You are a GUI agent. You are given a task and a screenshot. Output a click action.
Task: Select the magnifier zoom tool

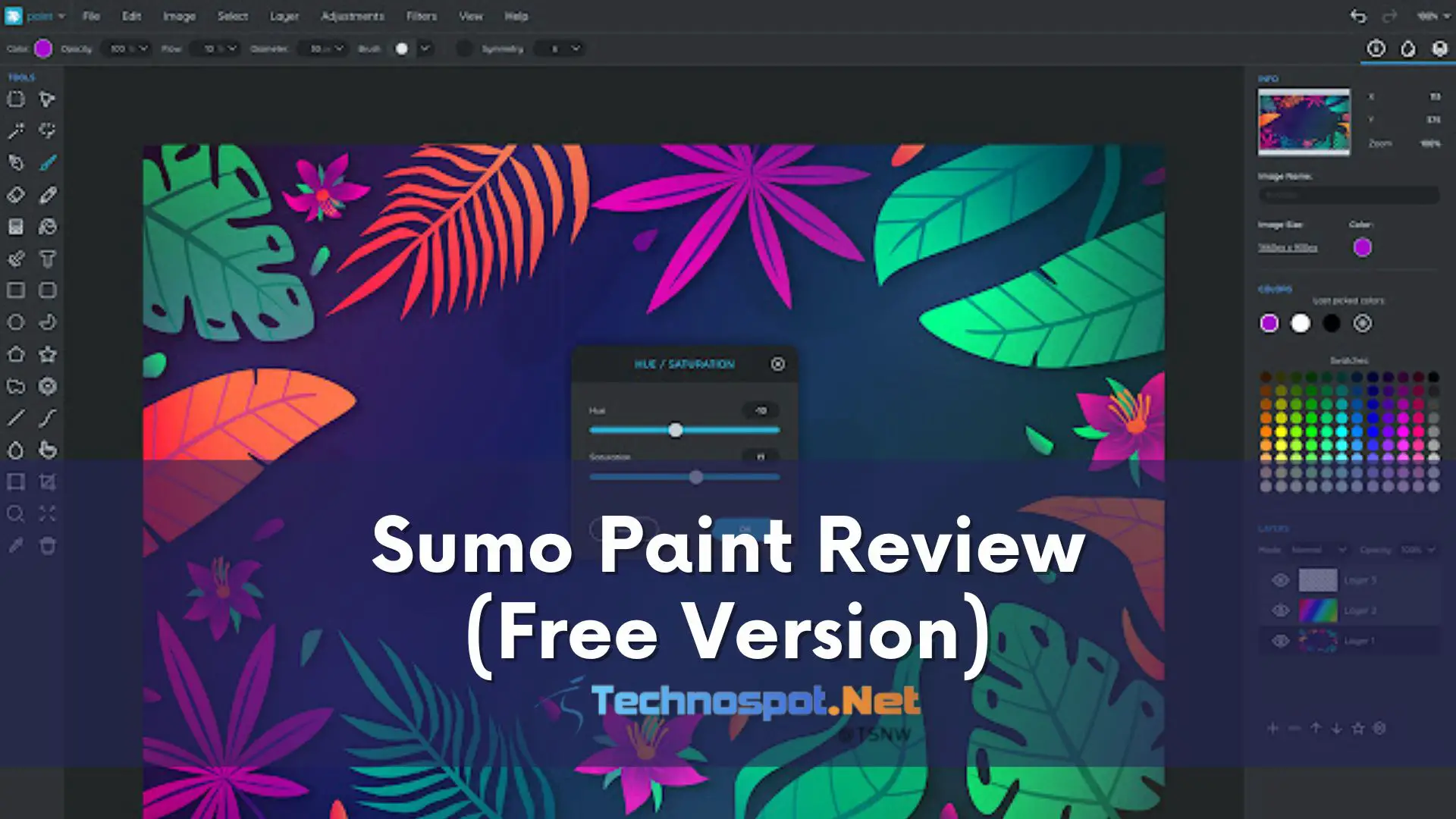tap(16, 514)
